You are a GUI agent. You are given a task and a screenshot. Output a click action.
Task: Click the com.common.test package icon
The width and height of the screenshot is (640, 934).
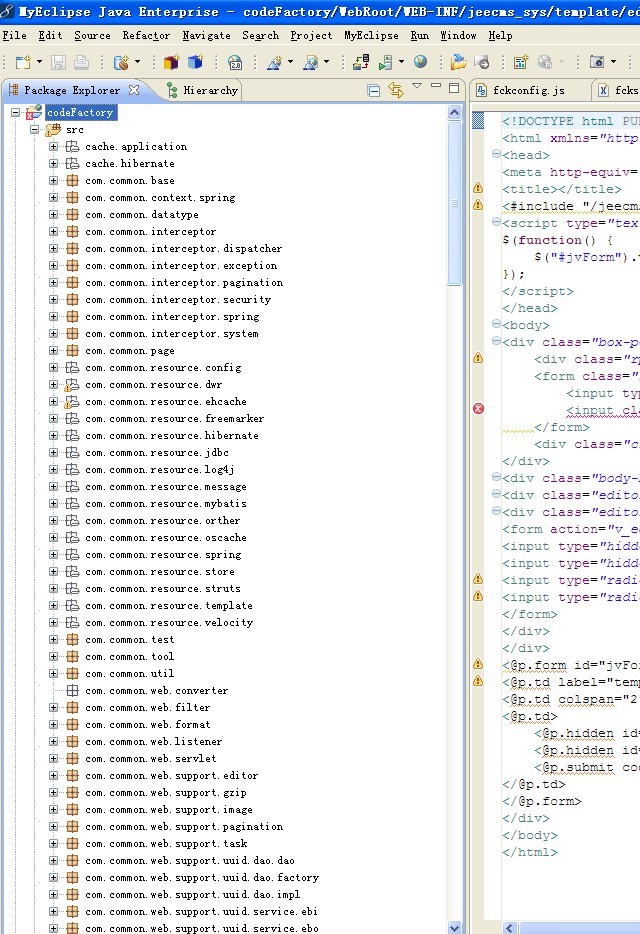(x=72, y=640)
